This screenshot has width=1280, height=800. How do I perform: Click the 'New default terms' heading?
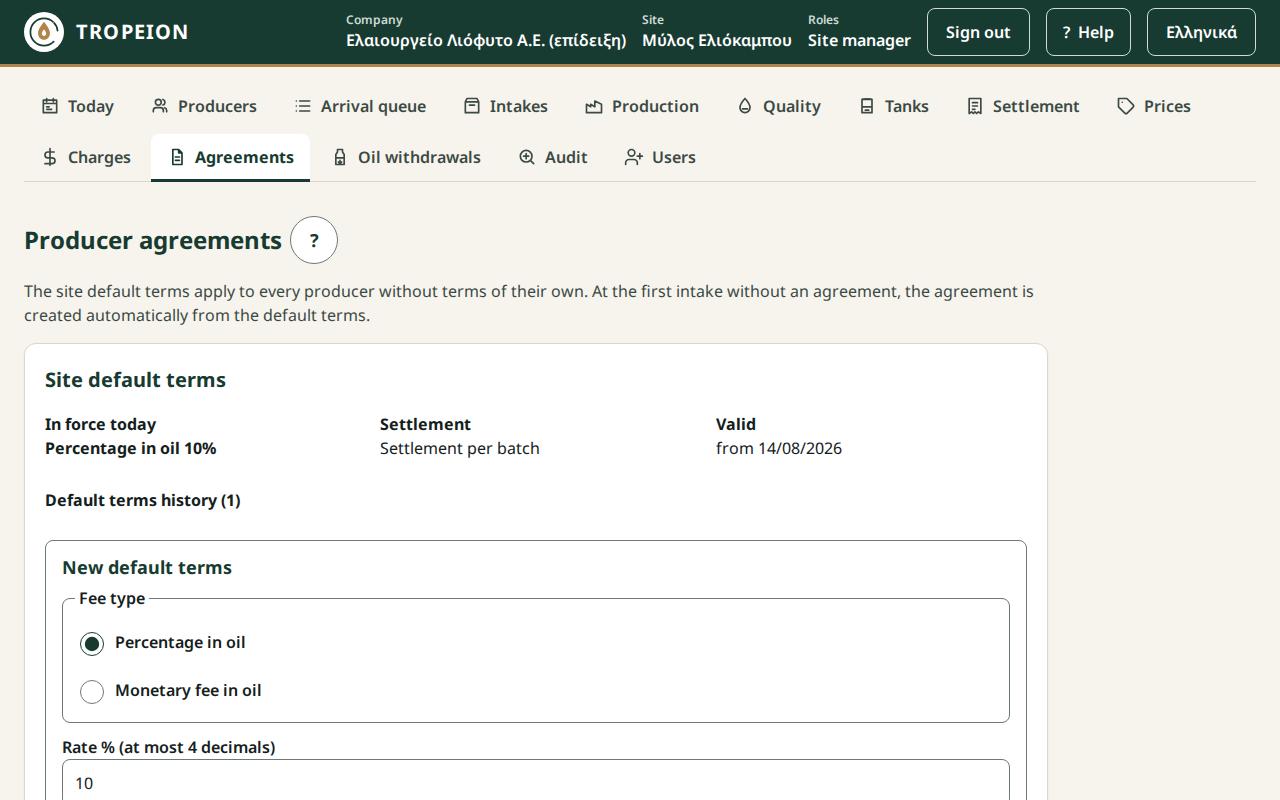tap(147, 567)
